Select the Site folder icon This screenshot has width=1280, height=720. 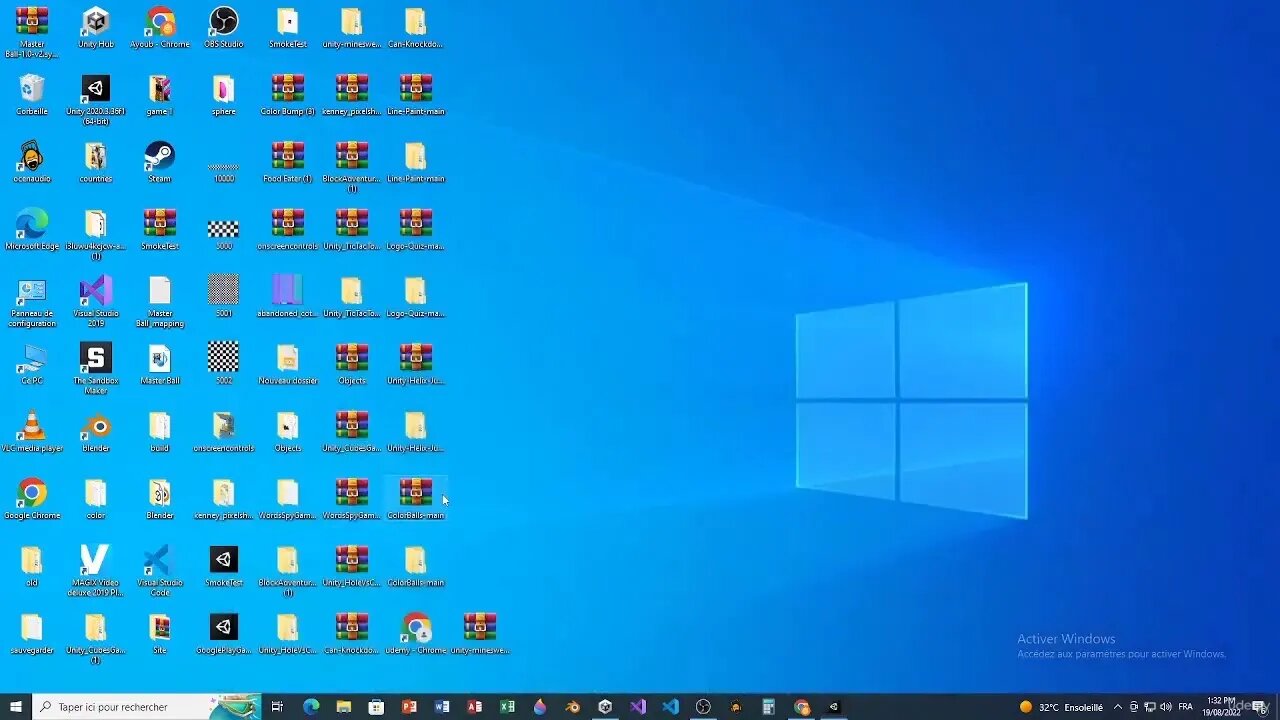(x=160, y=633)
